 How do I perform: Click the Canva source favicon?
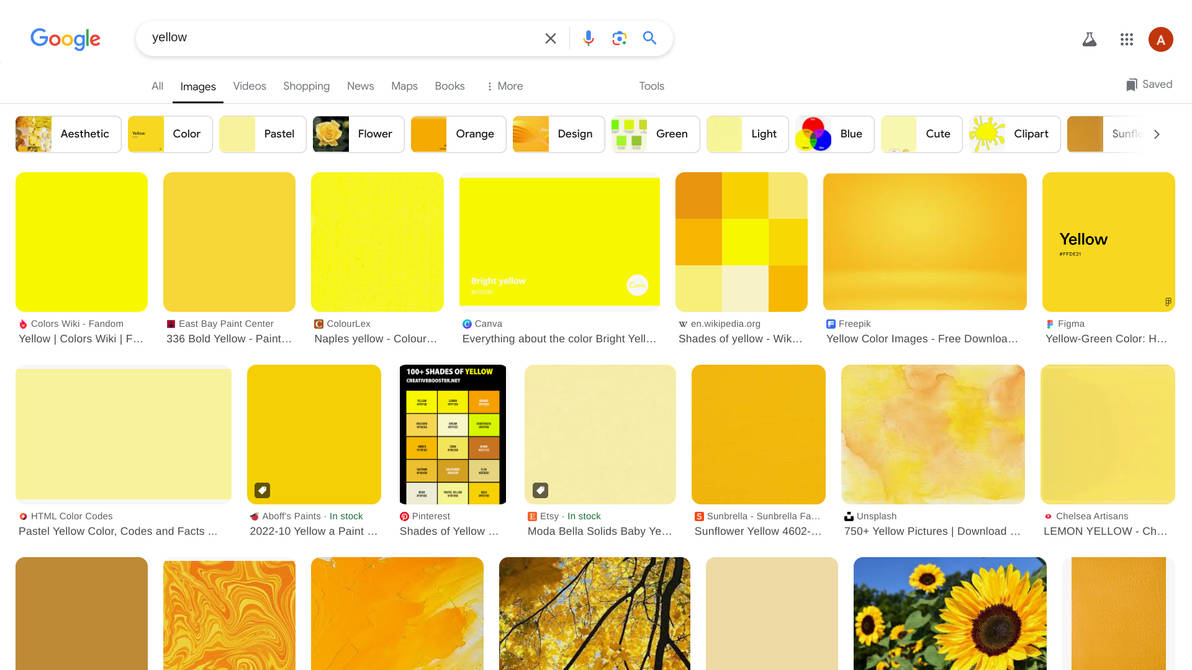click(467, 324)
